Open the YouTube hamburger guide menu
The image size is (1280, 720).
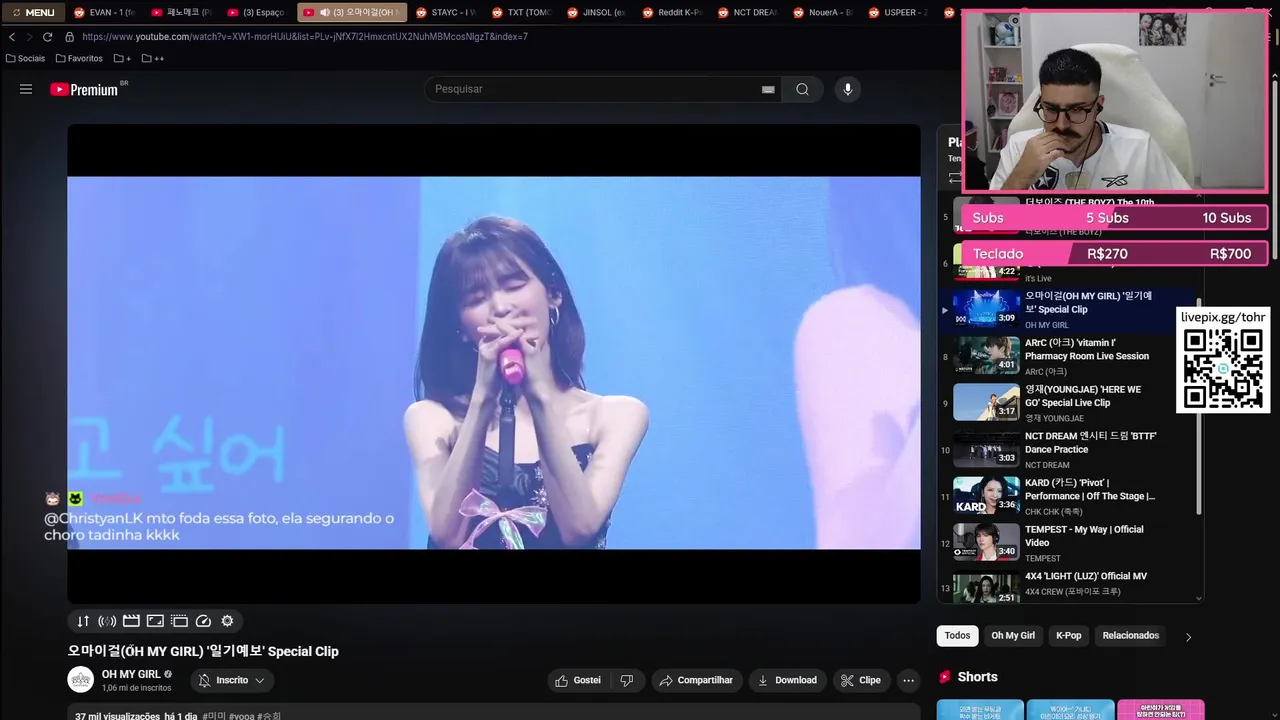click(x=26, y=89)
